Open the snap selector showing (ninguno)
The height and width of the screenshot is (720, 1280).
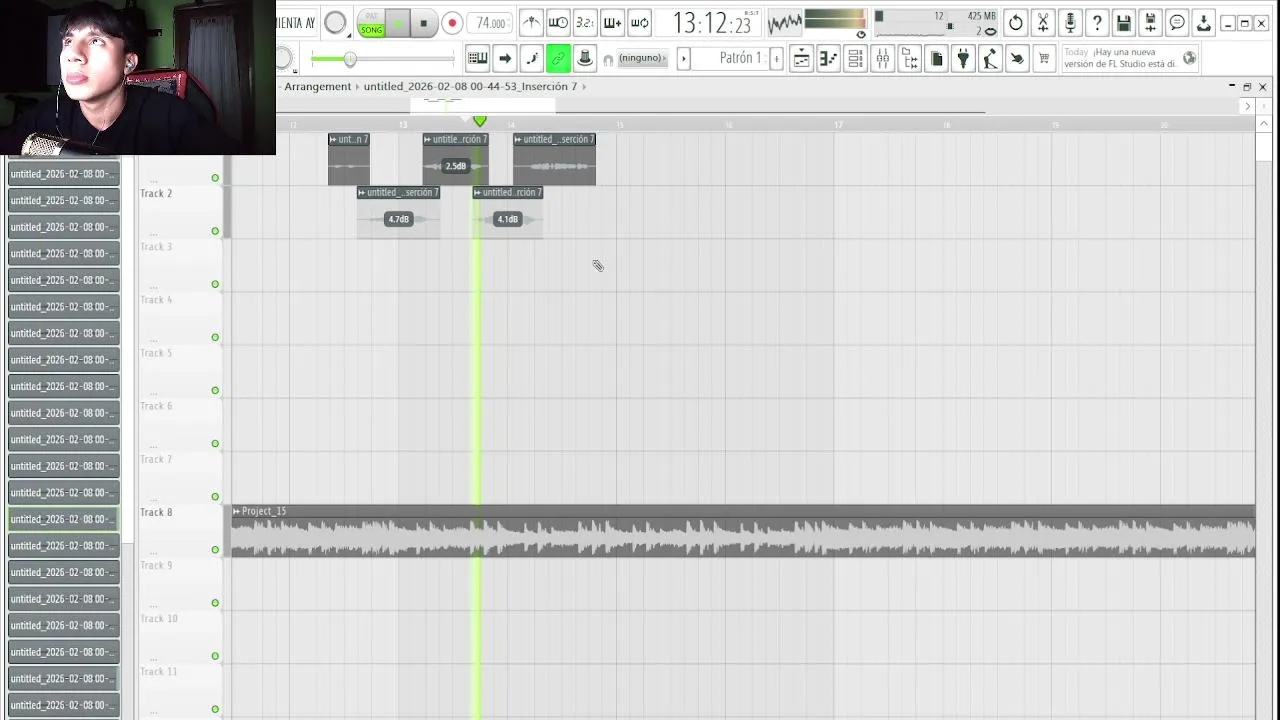pos(642,58)
